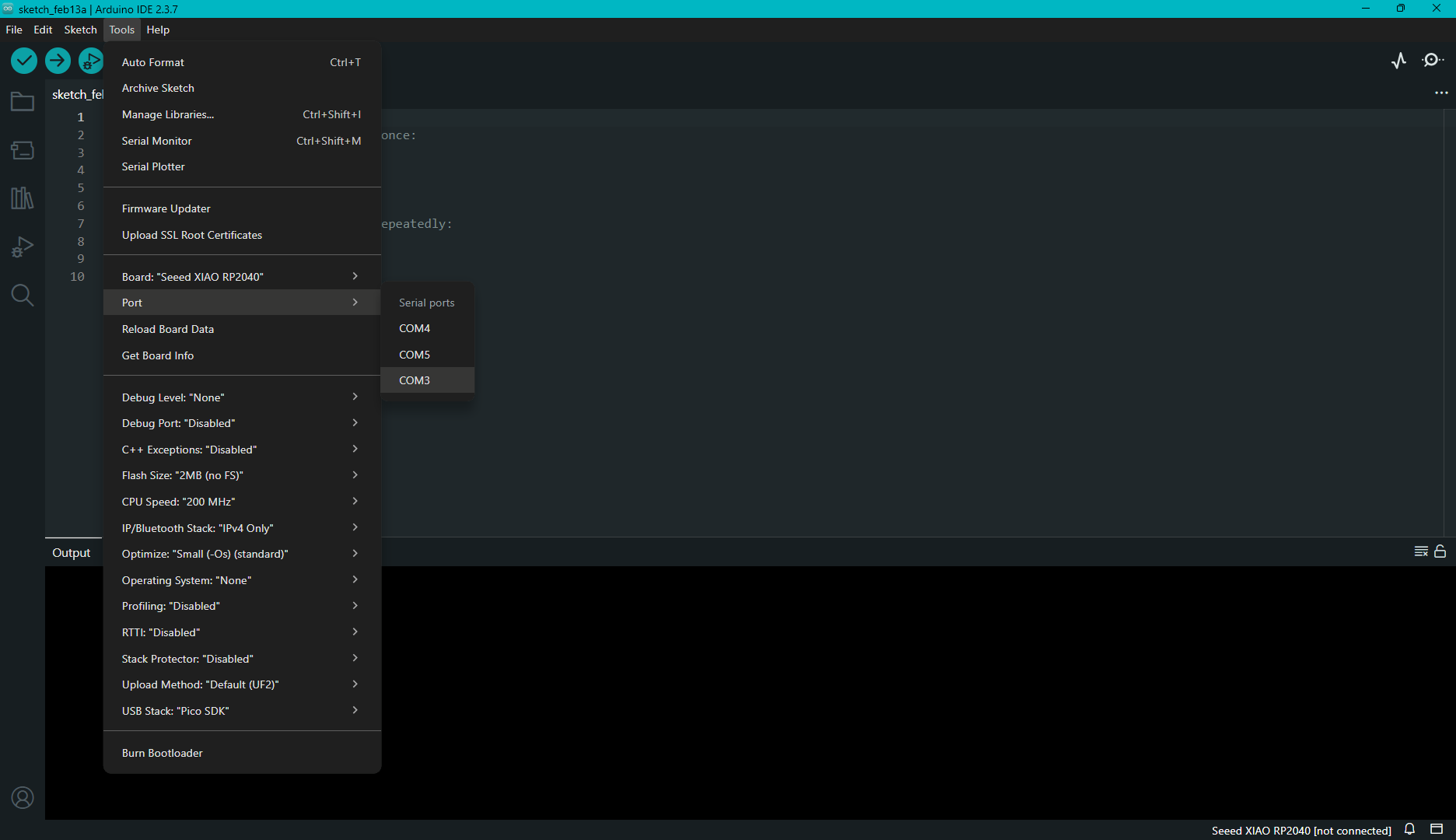The height and width of the screenshot is (840, 1456).
Task: Open the Sketchbook folder sidebar icon
Action: (23, 102)
